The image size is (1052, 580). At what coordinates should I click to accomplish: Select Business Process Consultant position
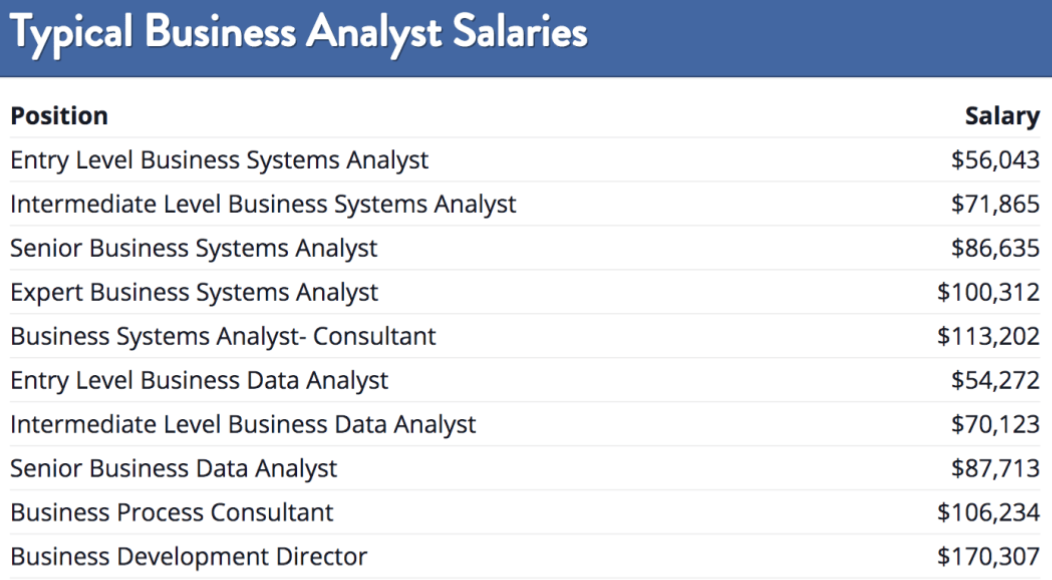pos(172,513)
